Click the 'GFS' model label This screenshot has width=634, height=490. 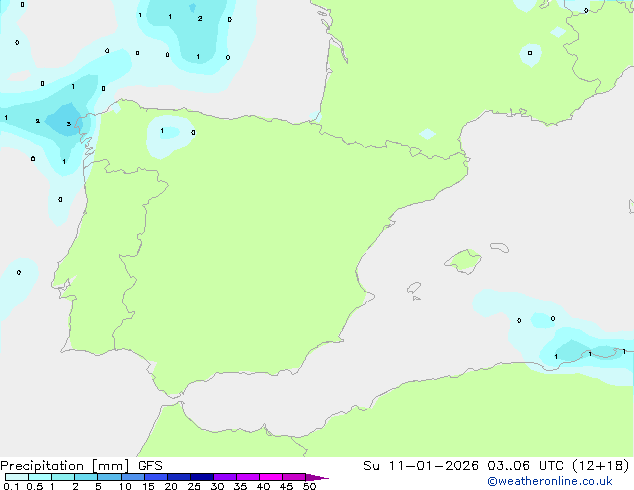click(x=150, y=466)
